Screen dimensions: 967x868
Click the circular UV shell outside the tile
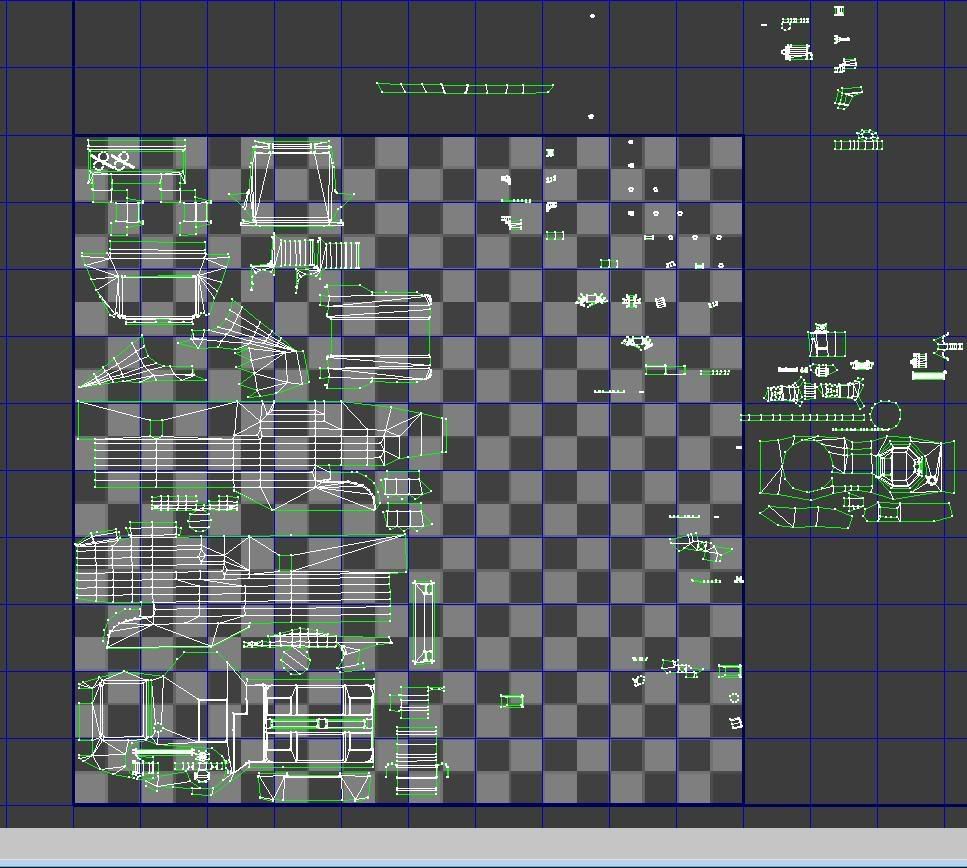(885, 414)
